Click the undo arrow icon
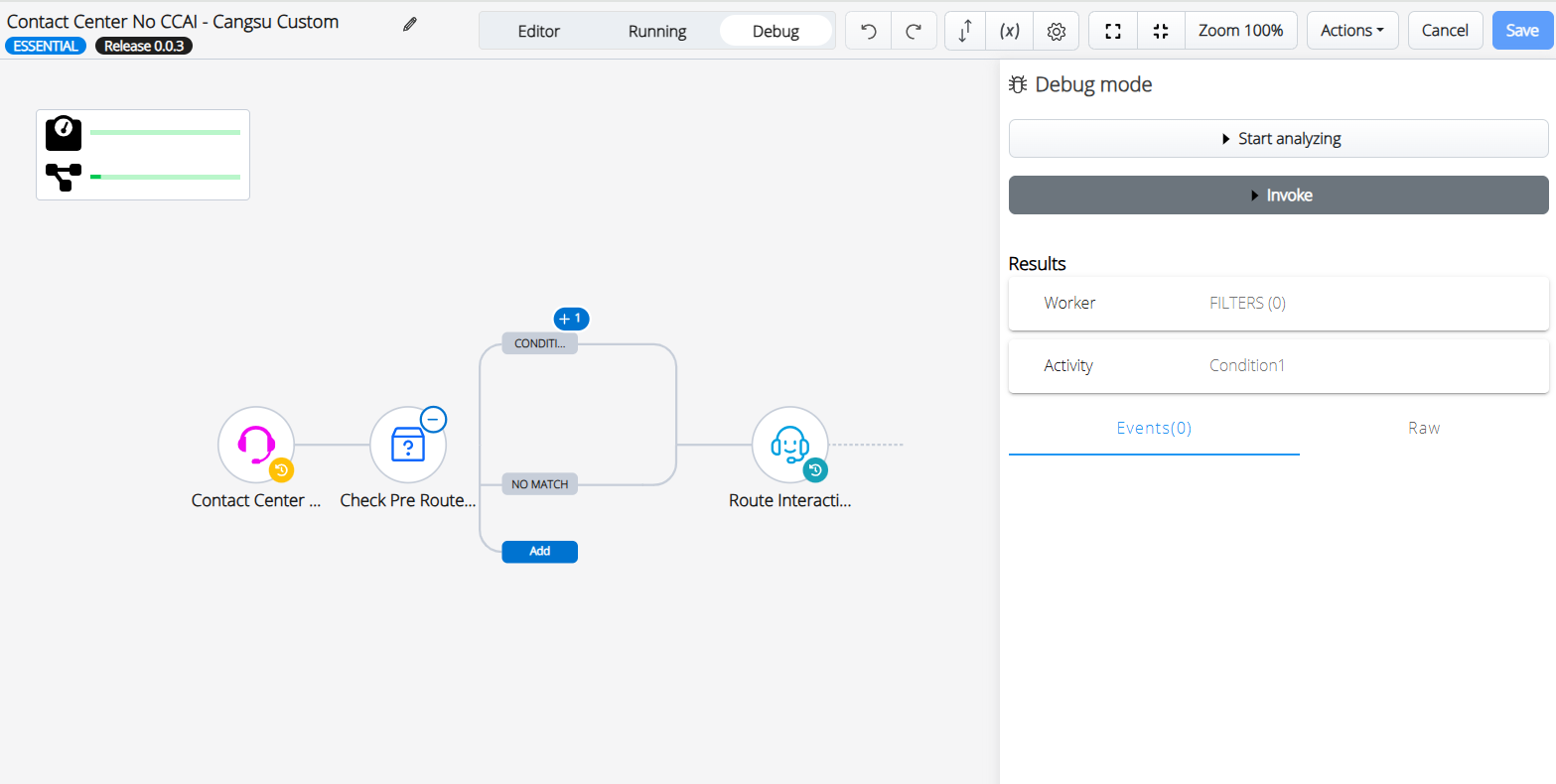This screenshot has height=784, width=1556. (868, 31)
